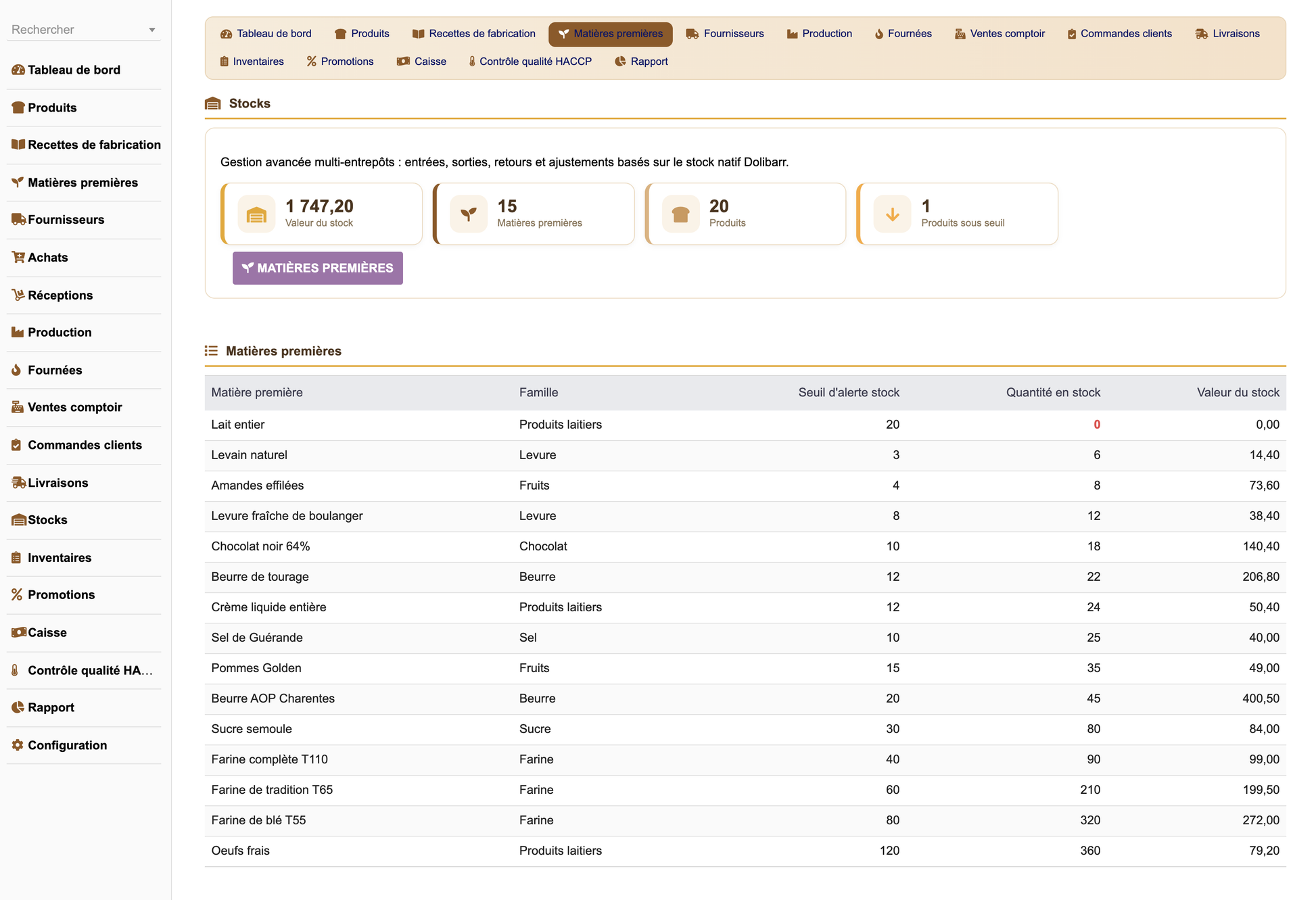1316x900 pixels.
Task: Open Tableau de bord top tab
Action: [x=266, y=34]
